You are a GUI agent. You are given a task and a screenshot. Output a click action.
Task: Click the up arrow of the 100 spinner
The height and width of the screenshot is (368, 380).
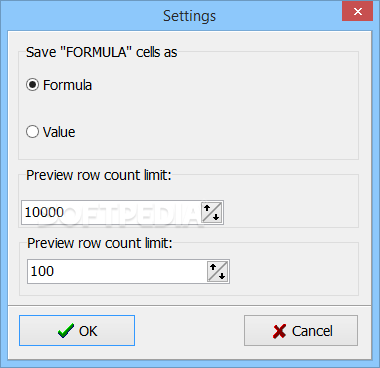tap(213, 267)
